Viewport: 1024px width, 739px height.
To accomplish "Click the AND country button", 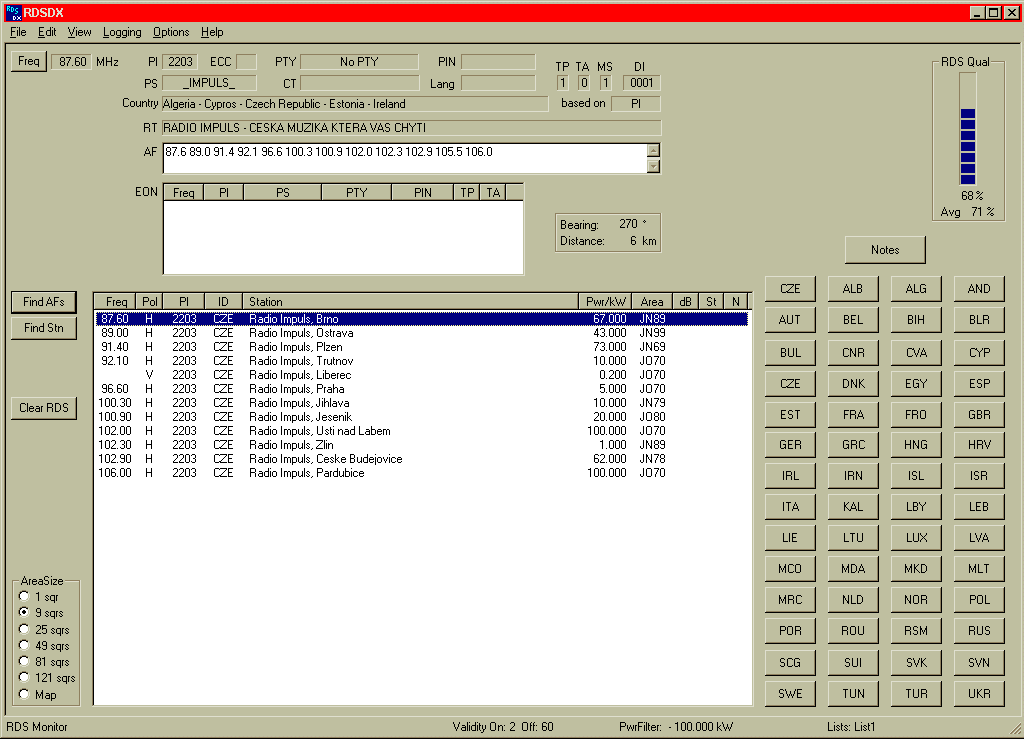I will click(x=979, y=289).
